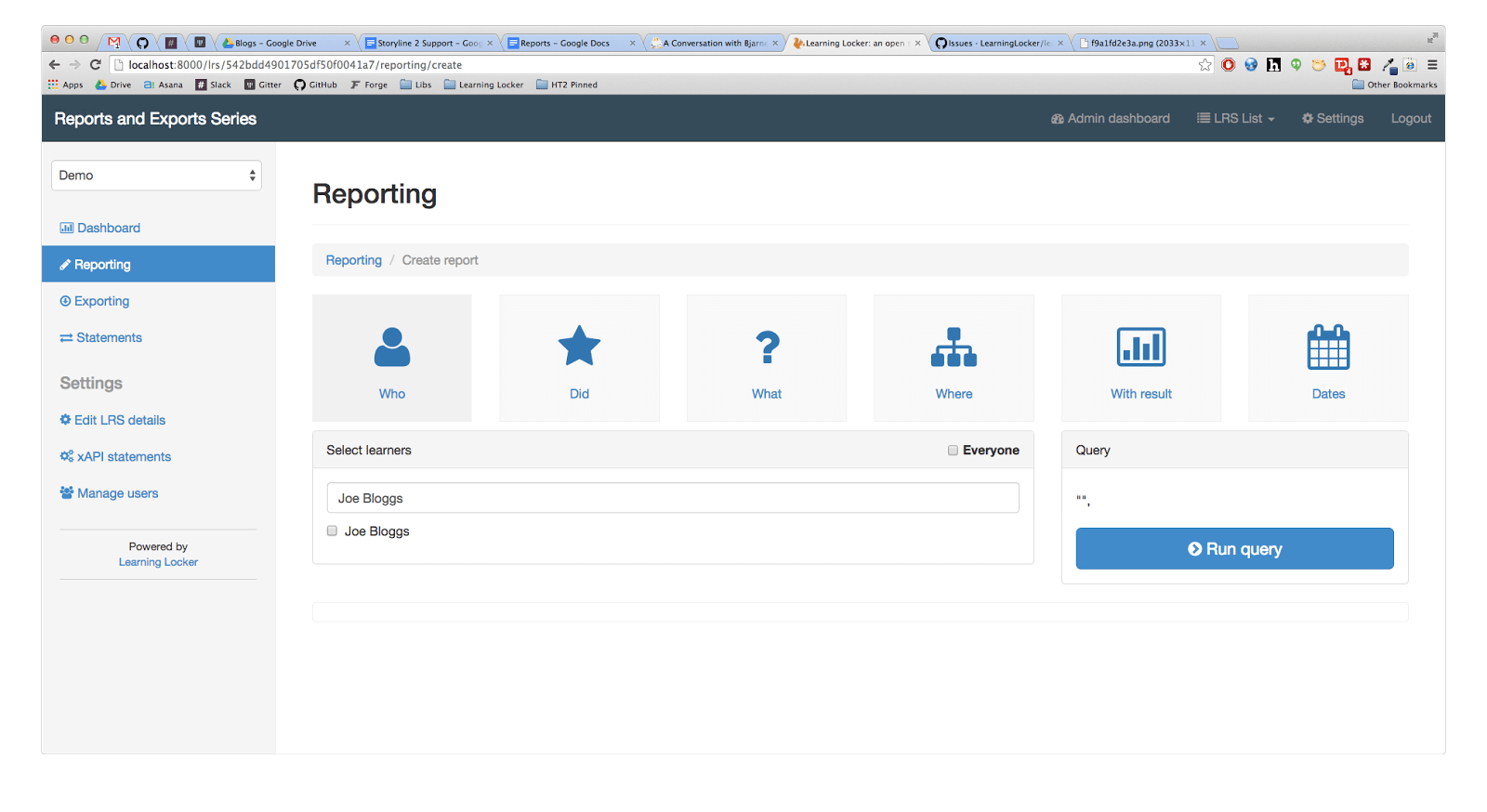Select the Where hierarchy icon
The width and height of the screenshot is (1487, 812).
click(954, 347)
